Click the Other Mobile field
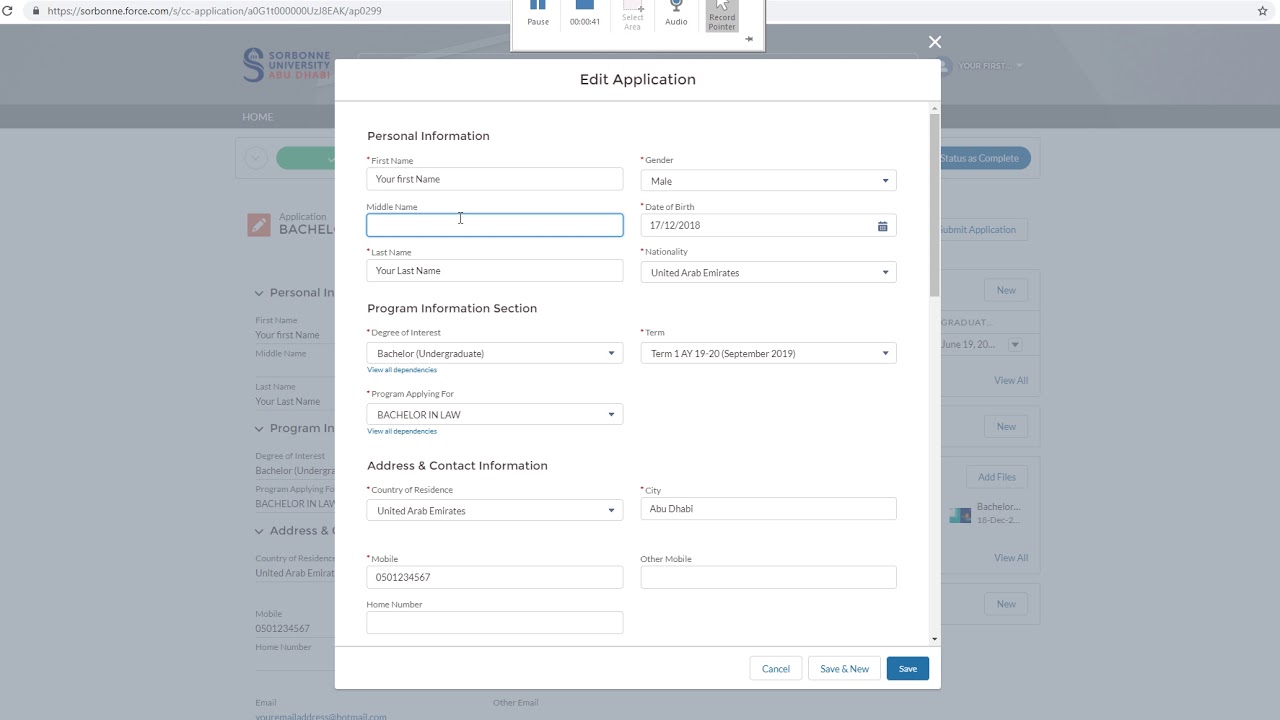 coord(768,577)
